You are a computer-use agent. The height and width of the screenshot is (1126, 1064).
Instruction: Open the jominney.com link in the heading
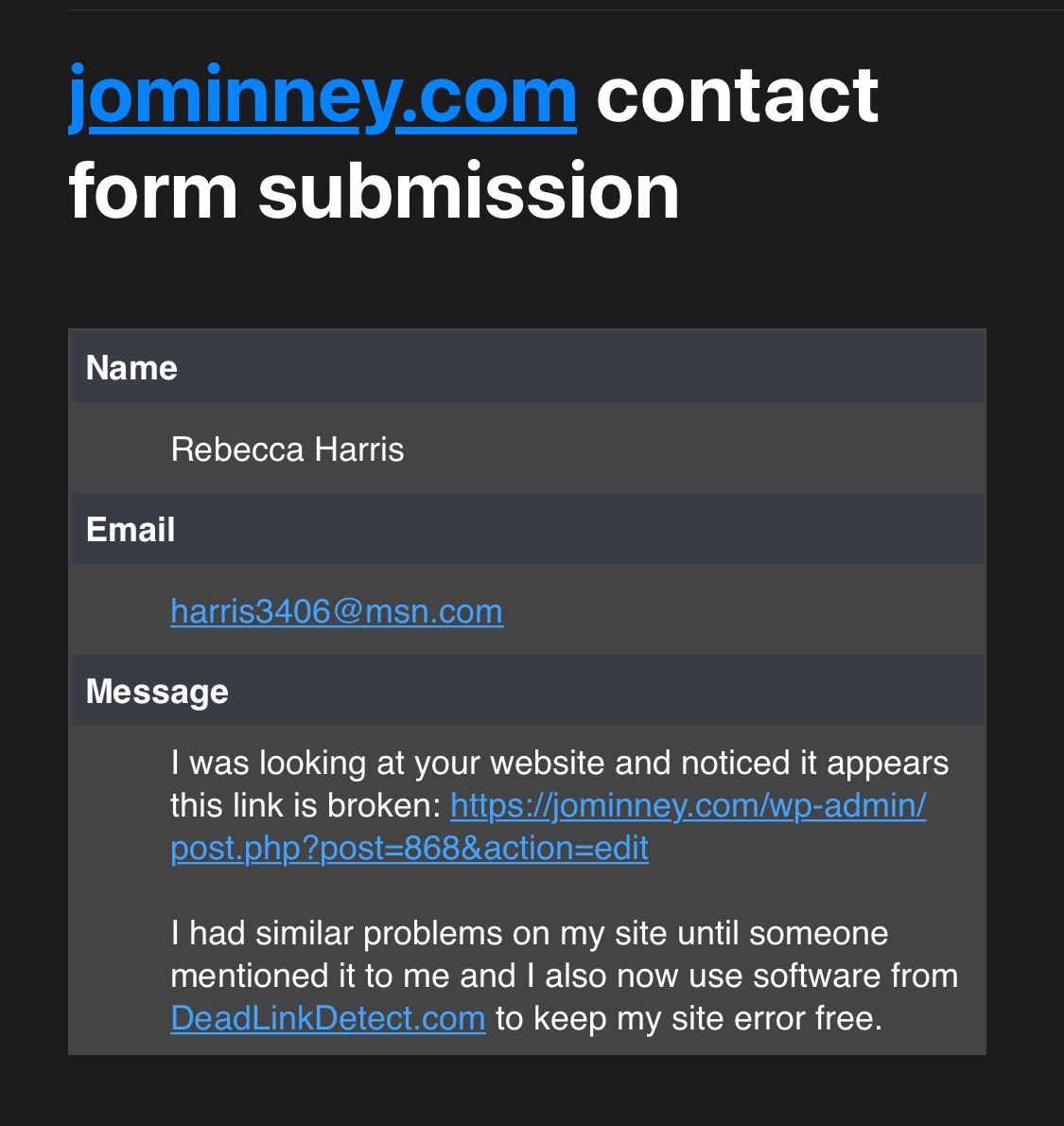[x=323, y=97]
